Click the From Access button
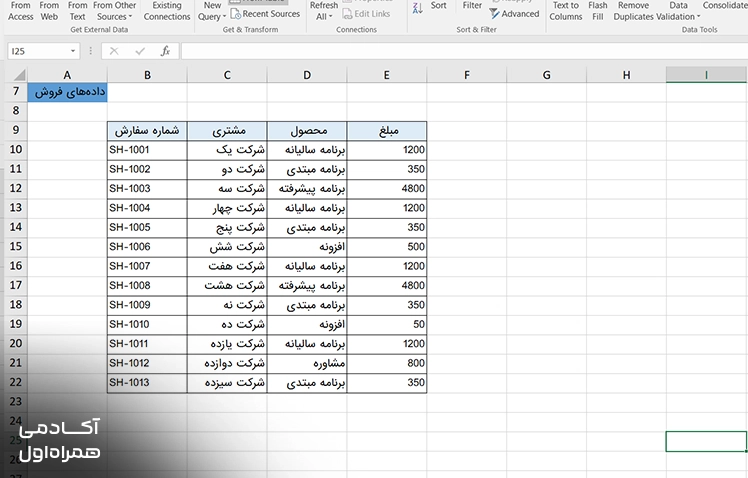This screenshot has width=748, height=478. (21, 11)
